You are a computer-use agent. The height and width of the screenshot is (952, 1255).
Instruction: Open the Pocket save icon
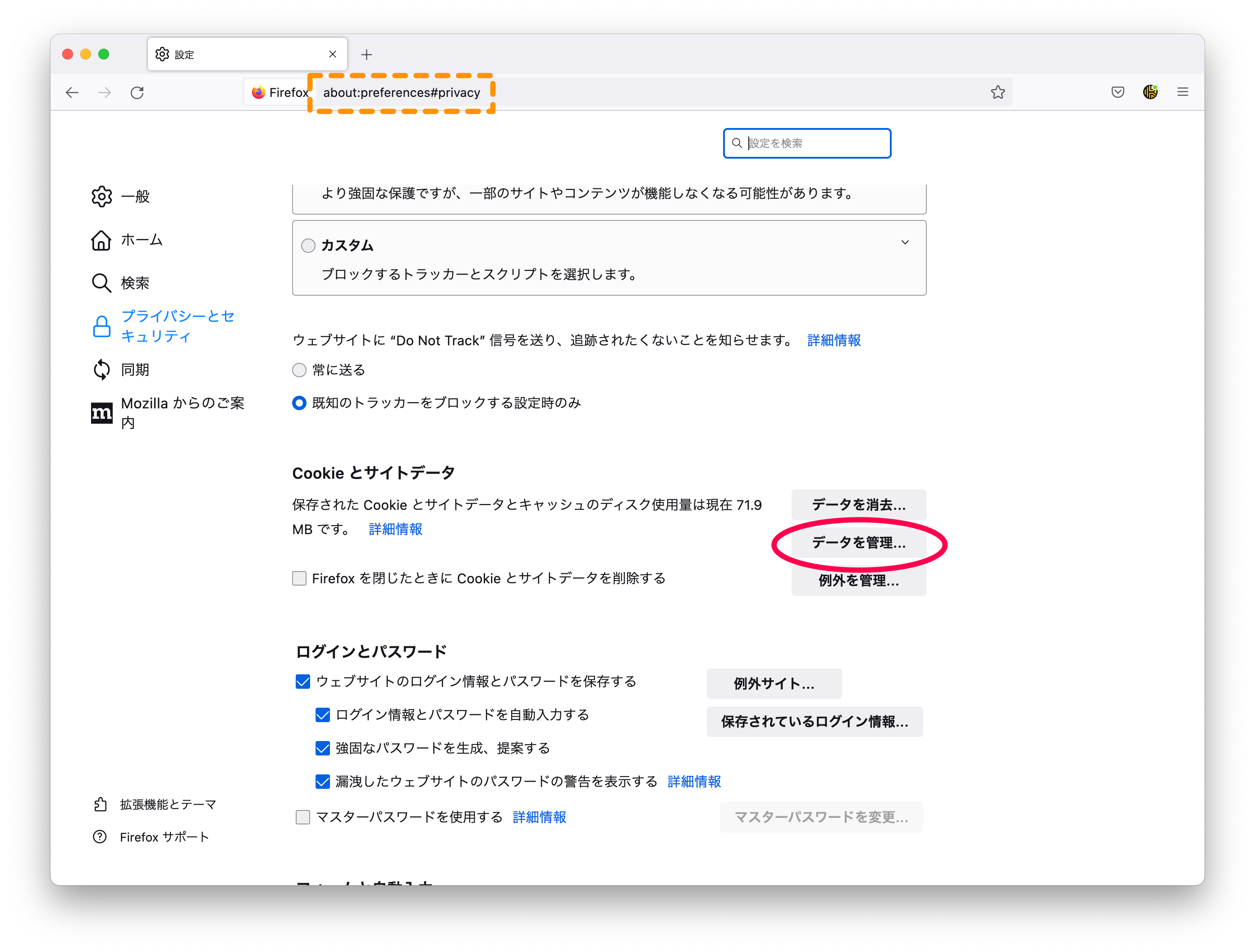(1118, 92)
